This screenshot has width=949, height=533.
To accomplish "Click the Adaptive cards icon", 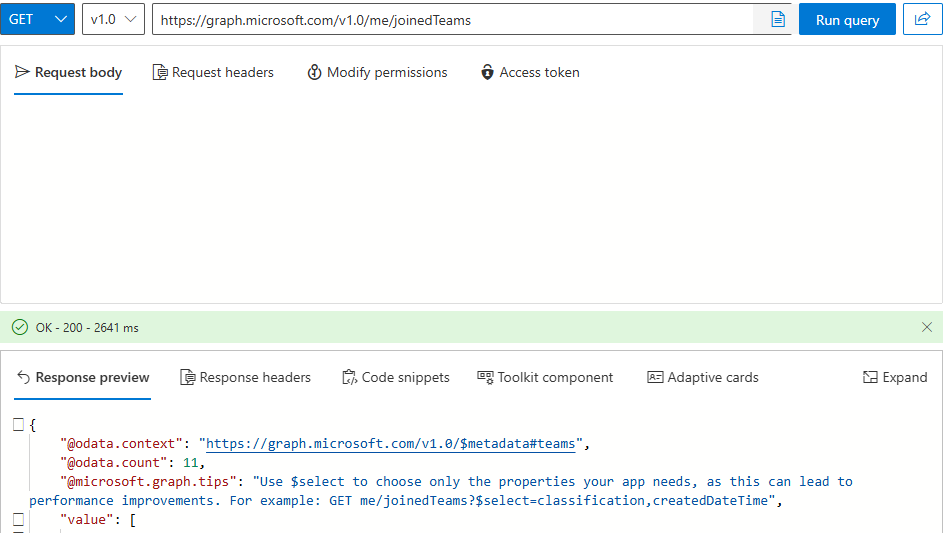I will tap(655, 378).
